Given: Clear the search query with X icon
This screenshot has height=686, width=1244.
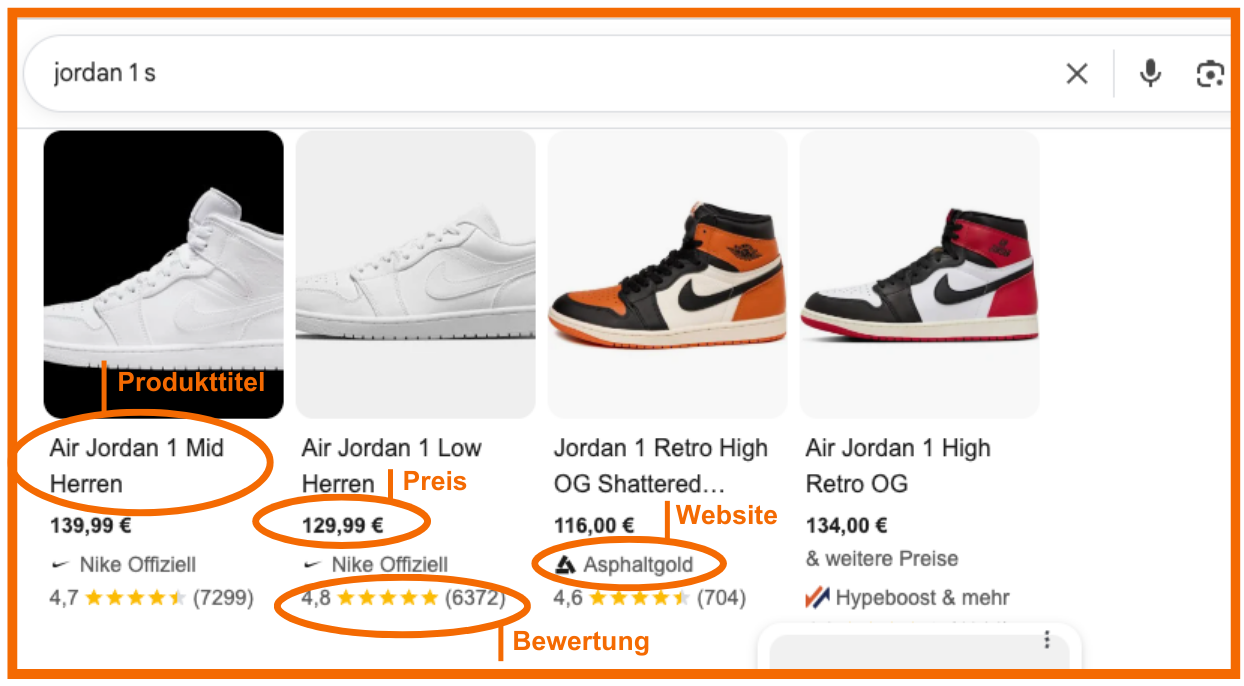Looking at the screenshot, I should (x=1077, y=74).
